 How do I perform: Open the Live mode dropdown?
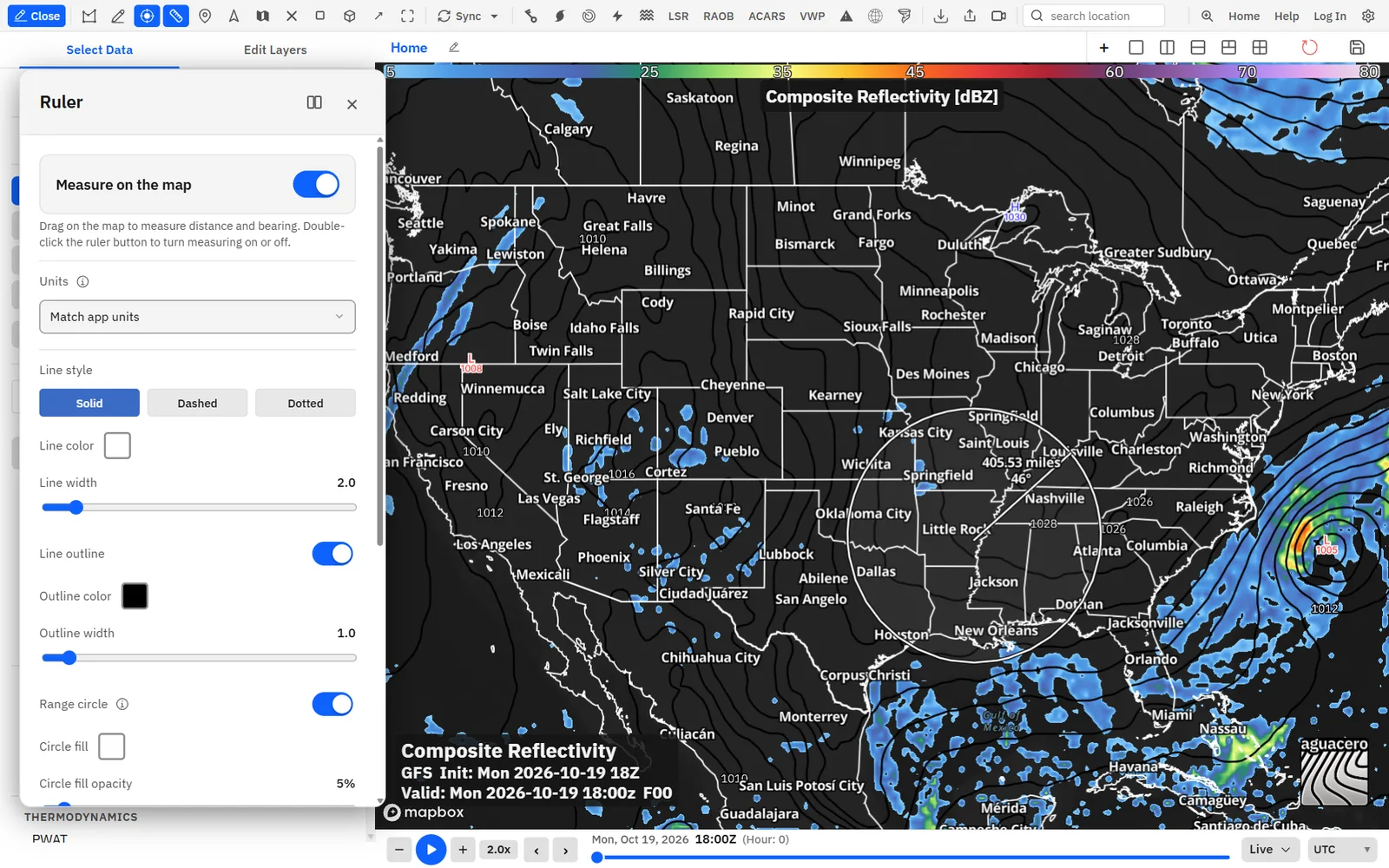point(1270,849)
